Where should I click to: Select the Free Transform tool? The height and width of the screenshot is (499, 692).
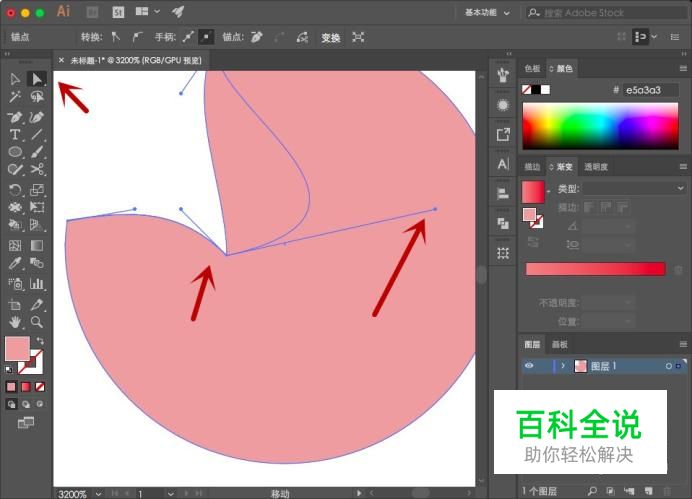[x=37, y=207]
